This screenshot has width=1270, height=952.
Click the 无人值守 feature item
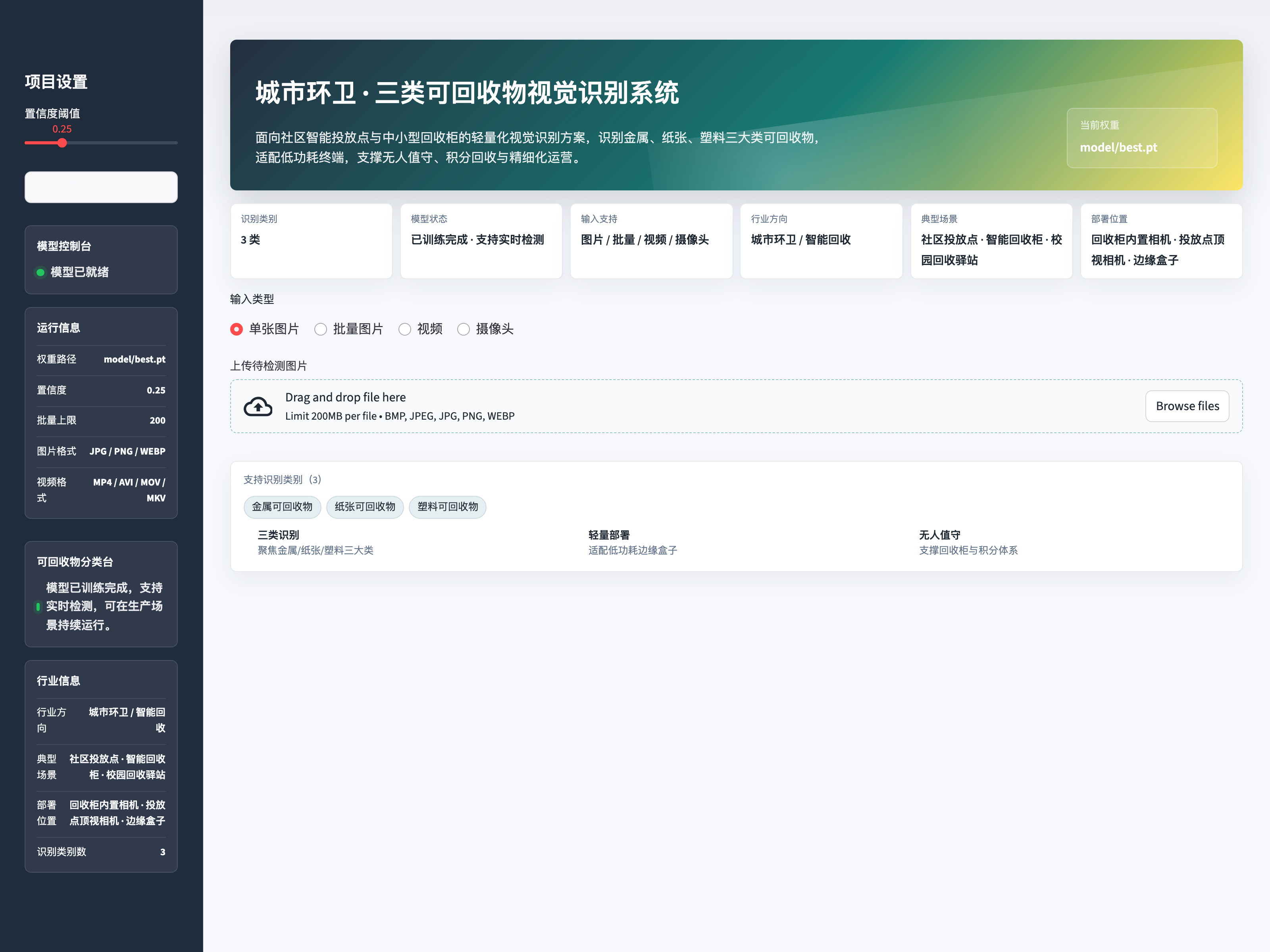[x=968, y=542]
